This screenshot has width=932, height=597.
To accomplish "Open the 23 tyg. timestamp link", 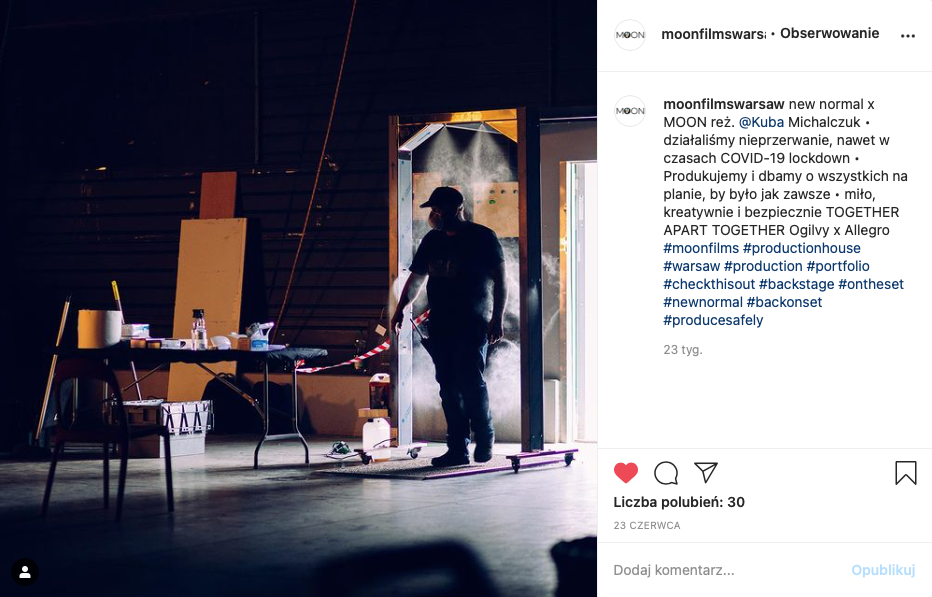I will point(682,350).
